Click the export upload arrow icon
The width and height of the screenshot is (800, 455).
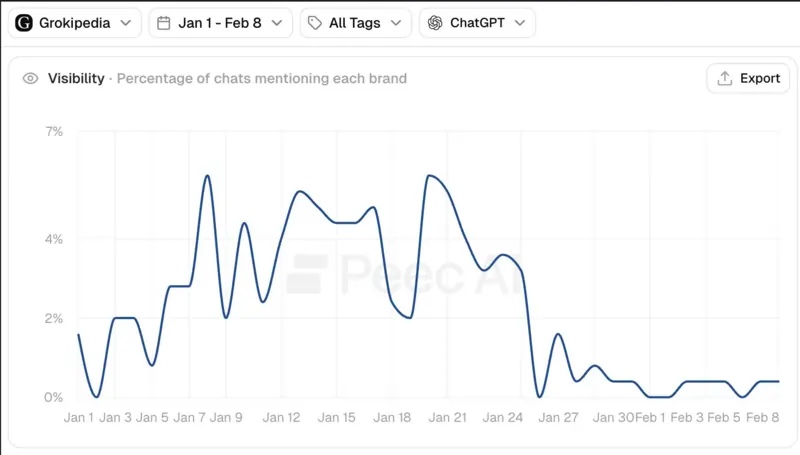click(x=725, y=78)
